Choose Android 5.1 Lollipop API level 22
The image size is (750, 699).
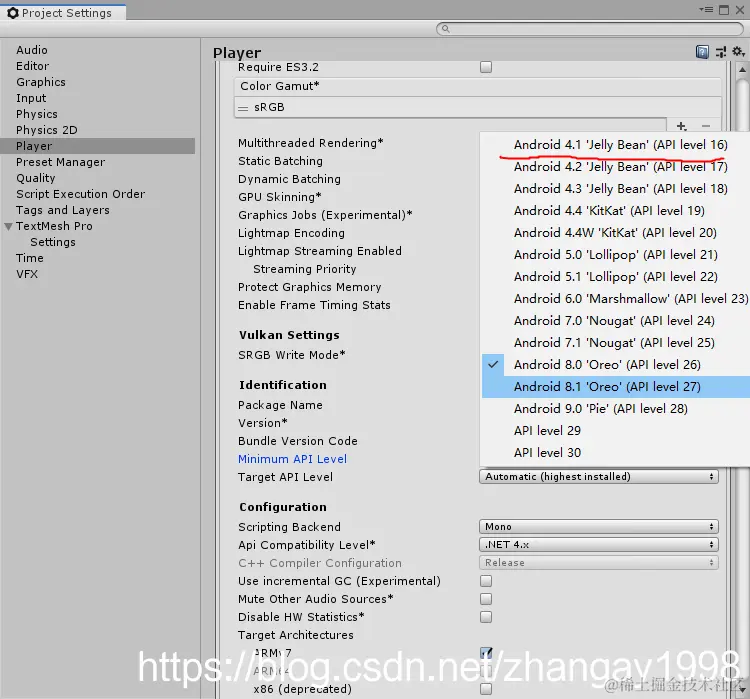616,277
